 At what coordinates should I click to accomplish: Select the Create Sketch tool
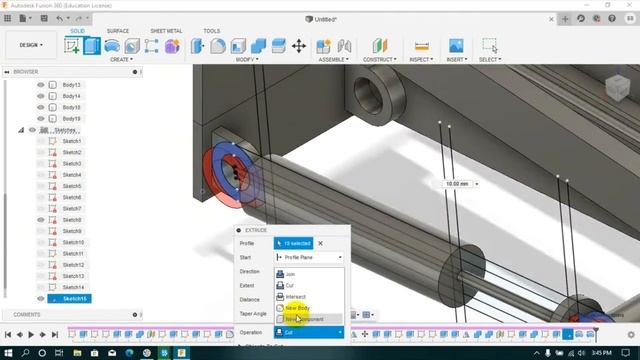tap(72, 46)
